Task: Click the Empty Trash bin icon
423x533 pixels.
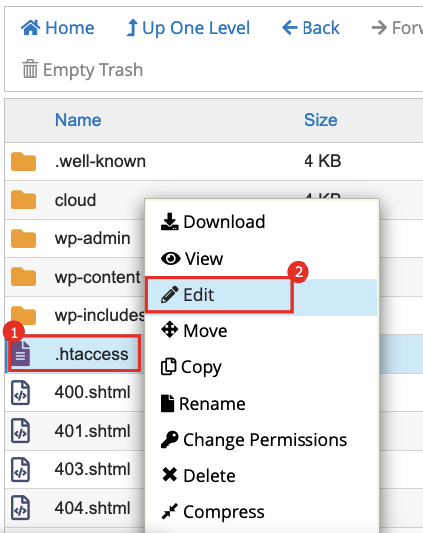Action: pyautogui.click(x=30, y=69)
